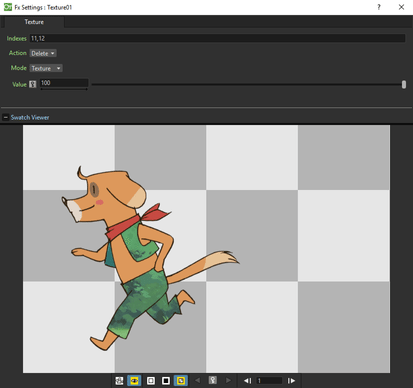Collapse the Swatch Viewer section
The width and height of the screenshot is (413, 388).
coord(5,117)
